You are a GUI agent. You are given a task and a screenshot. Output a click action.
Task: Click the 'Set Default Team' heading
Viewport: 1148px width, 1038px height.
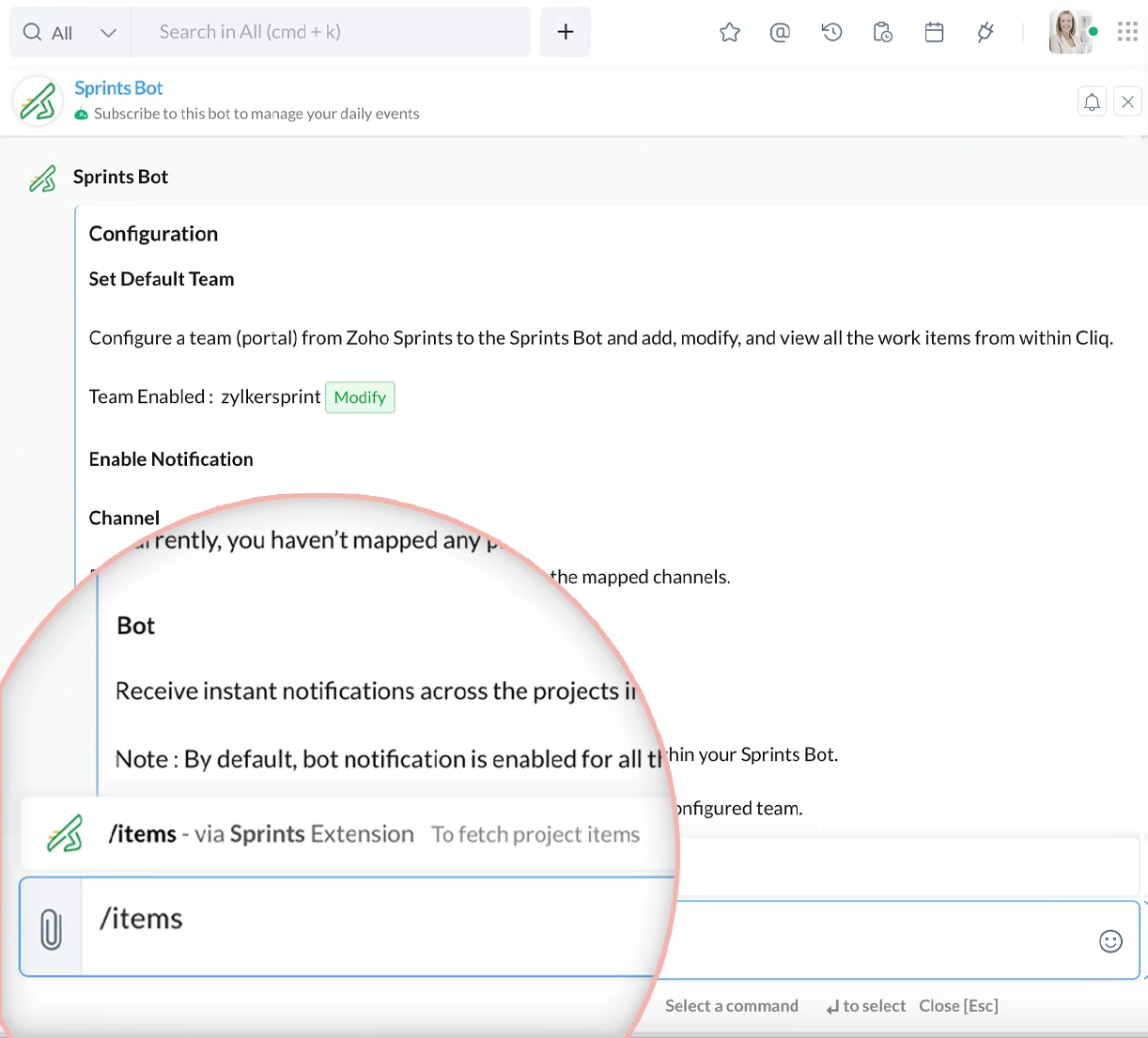[162, 279]
